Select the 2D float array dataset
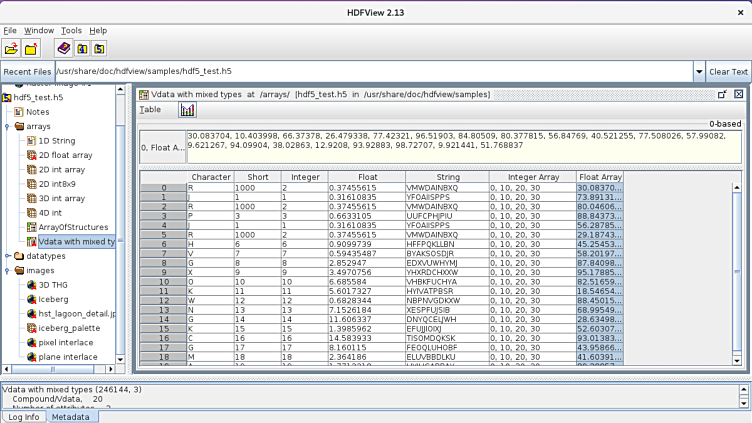This screenshot has width=752, height=423. coord(65,155)
